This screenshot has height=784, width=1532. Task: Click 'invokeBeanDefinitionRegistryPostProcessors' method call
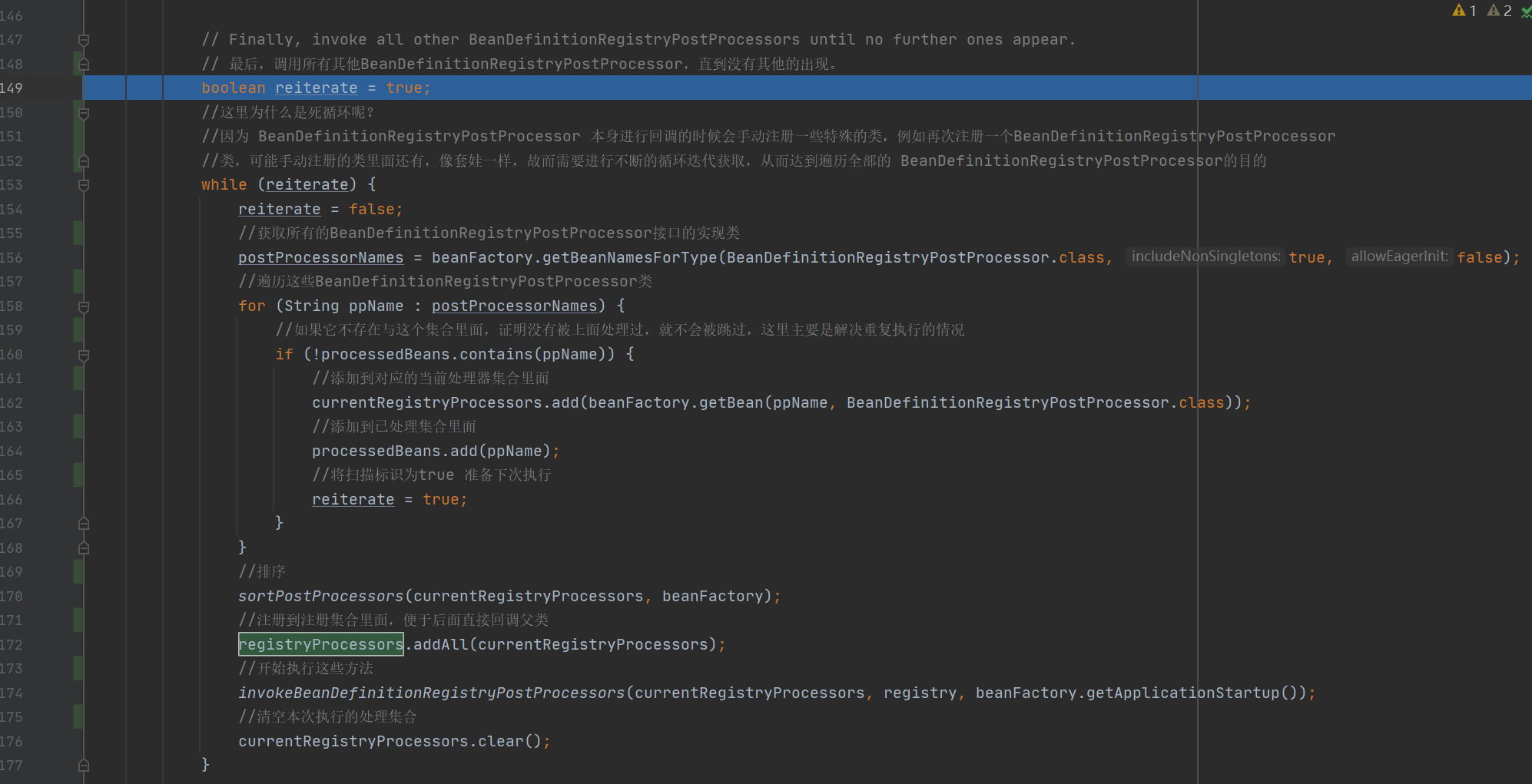[x=431, y=693]
